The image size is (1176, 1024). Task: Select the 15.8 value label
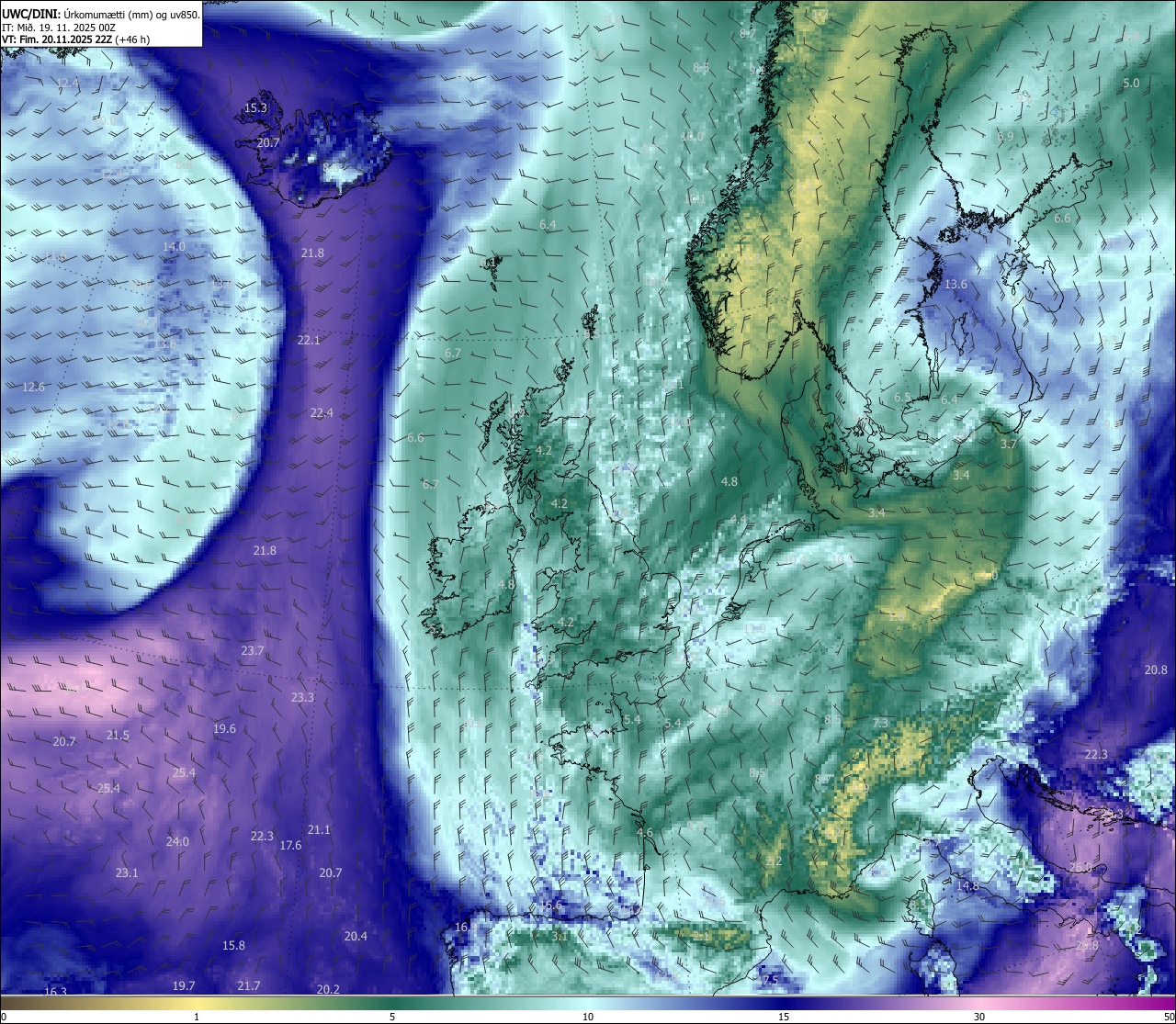233,945
